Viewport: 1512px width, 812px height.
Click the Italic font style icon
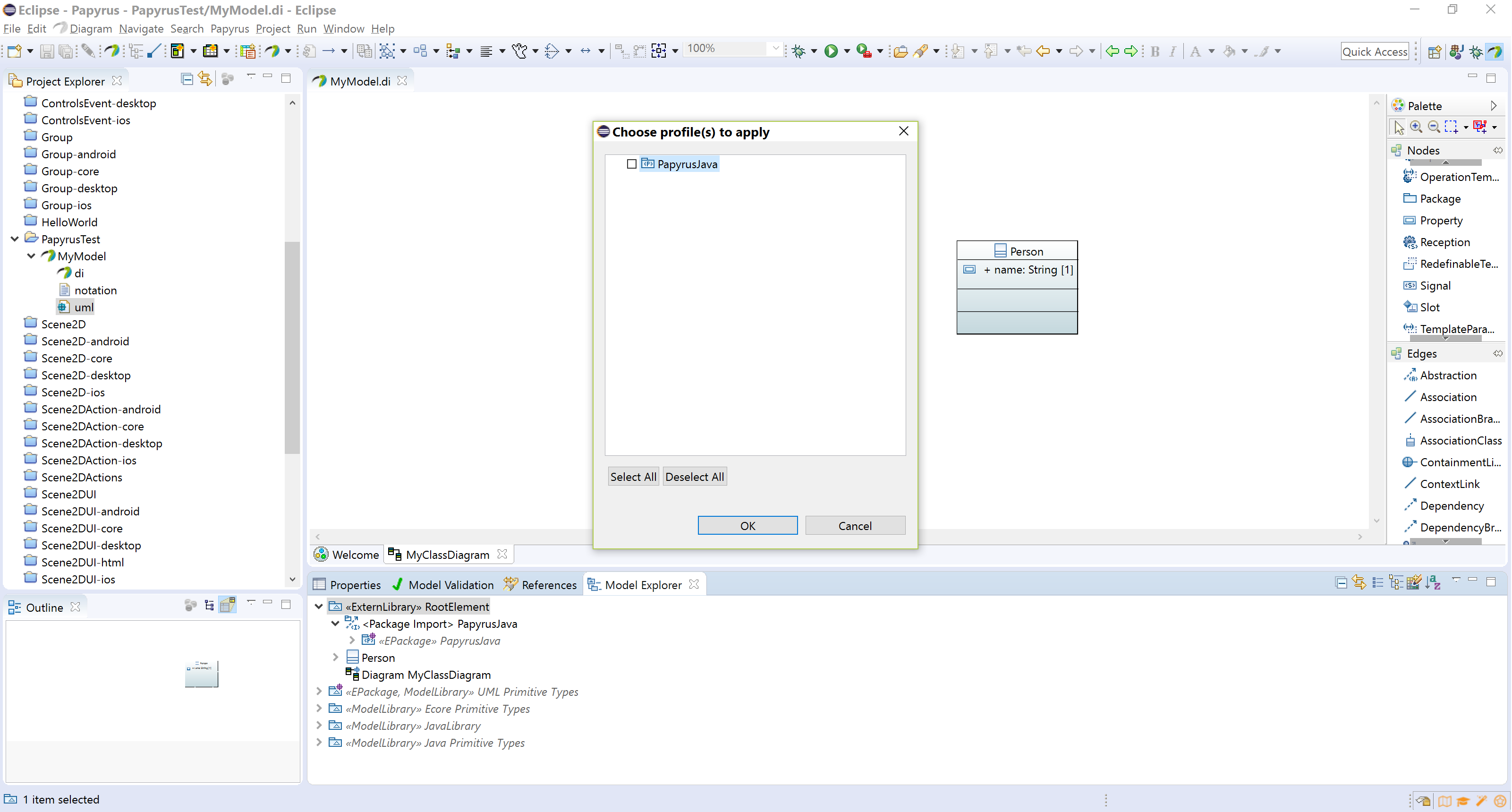(x=1173, y=51)
